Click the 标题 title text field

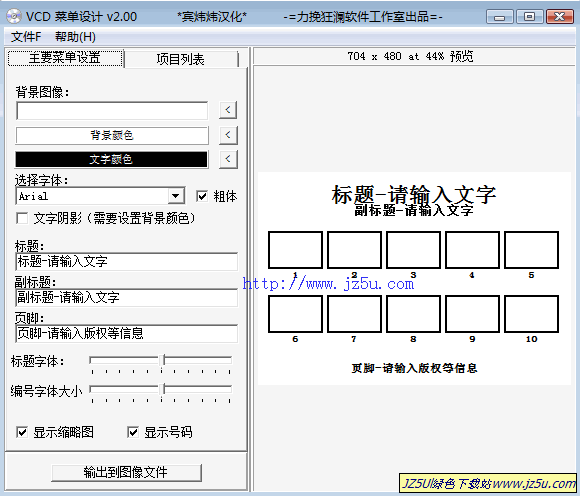point(127,262)
